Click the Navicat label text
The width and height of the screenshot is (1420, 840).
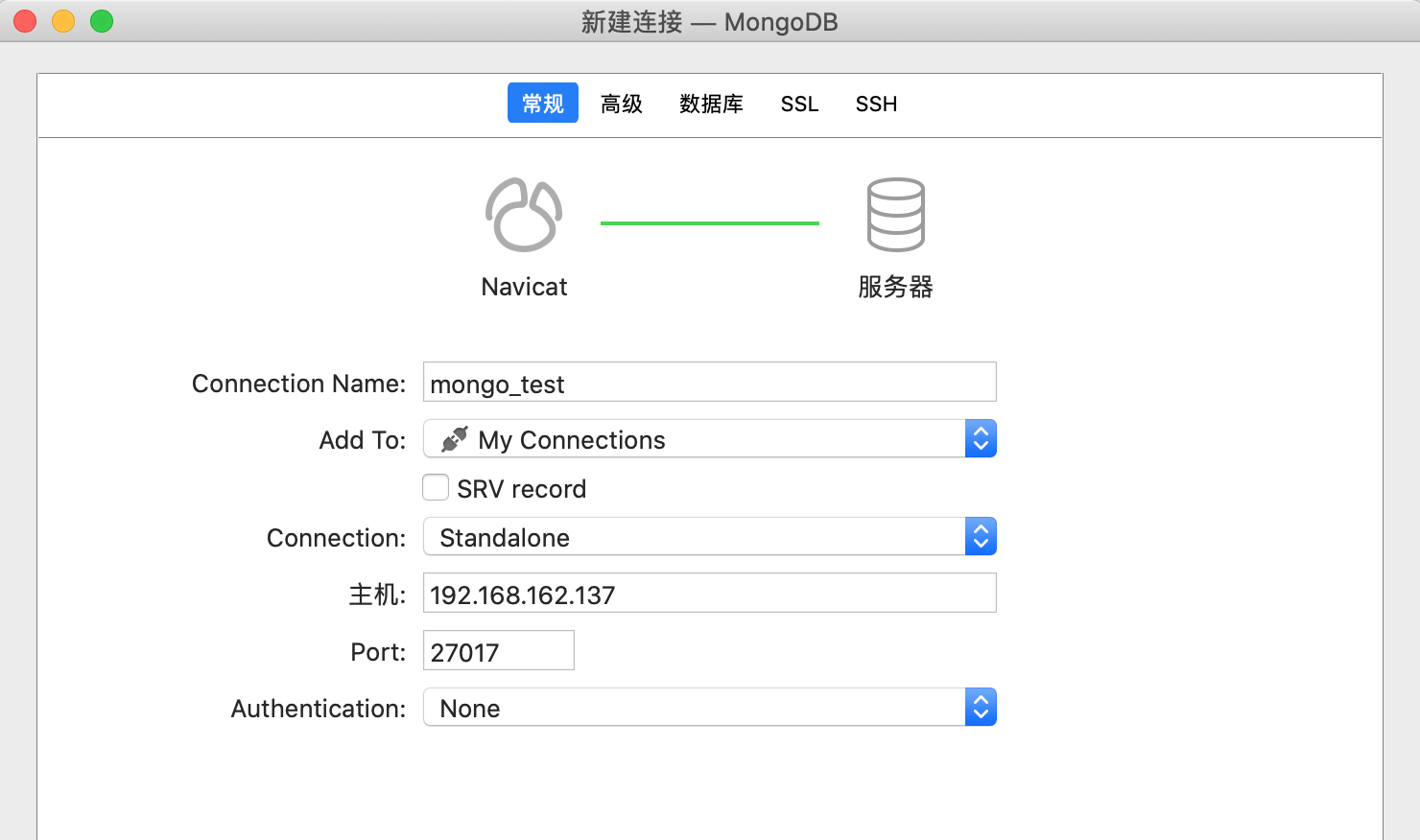(524, 287)
